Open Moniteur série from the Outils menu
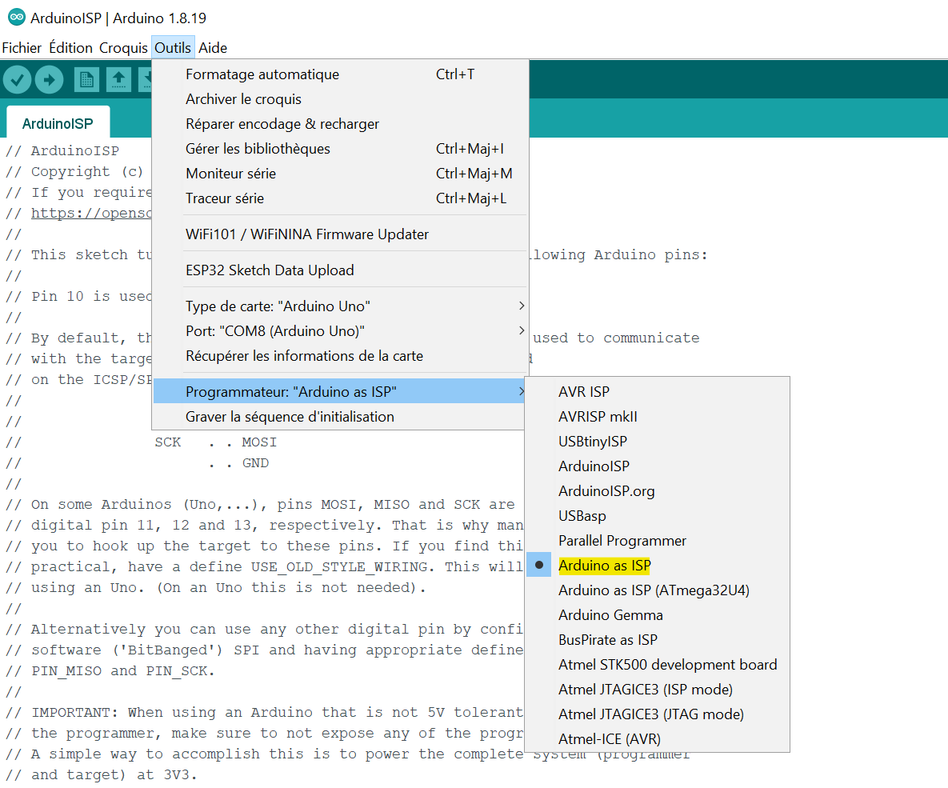Image resolution: width=948 pixels, height=788 pixels. pos(228,173)
